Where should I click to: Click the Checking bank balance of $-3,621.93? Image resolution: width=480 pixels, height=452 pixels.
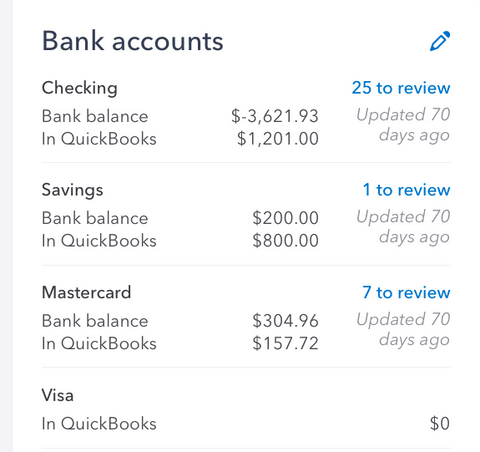click(275, 116)
